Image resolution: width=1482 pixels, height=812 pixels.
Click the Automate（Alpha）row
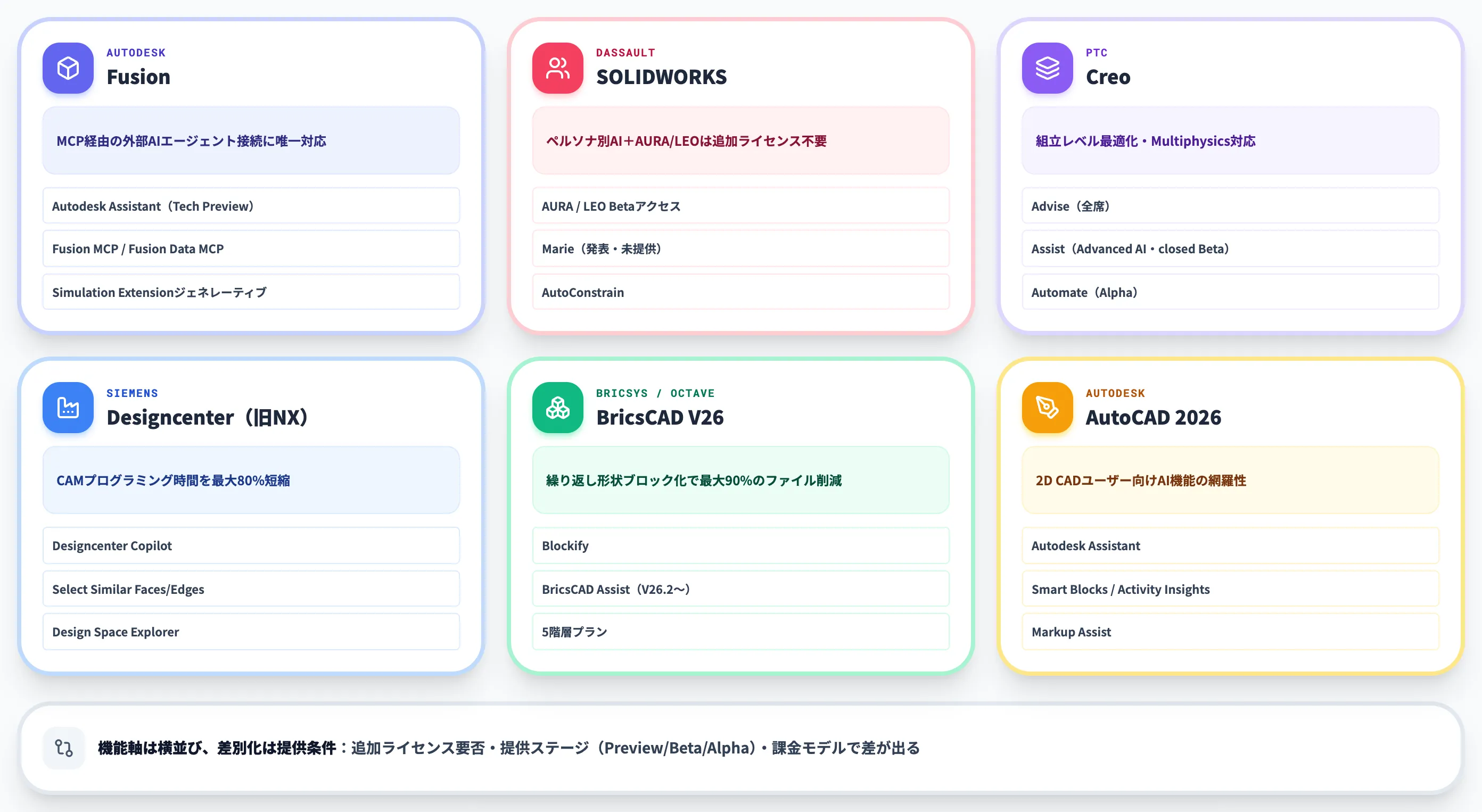click(x=1230, y=292)
